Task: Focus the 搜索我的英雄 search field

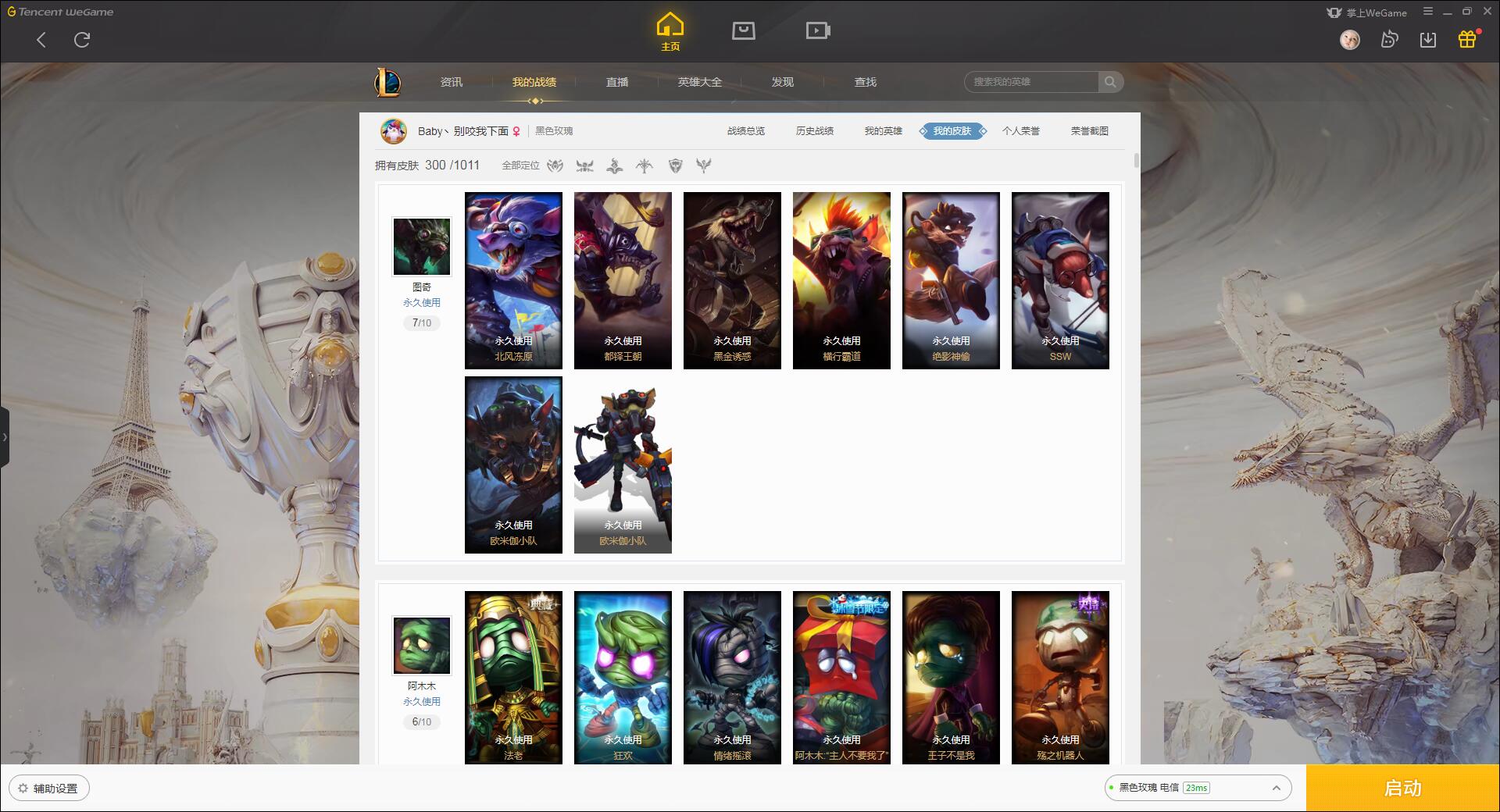Action: tap(1031, 82)
